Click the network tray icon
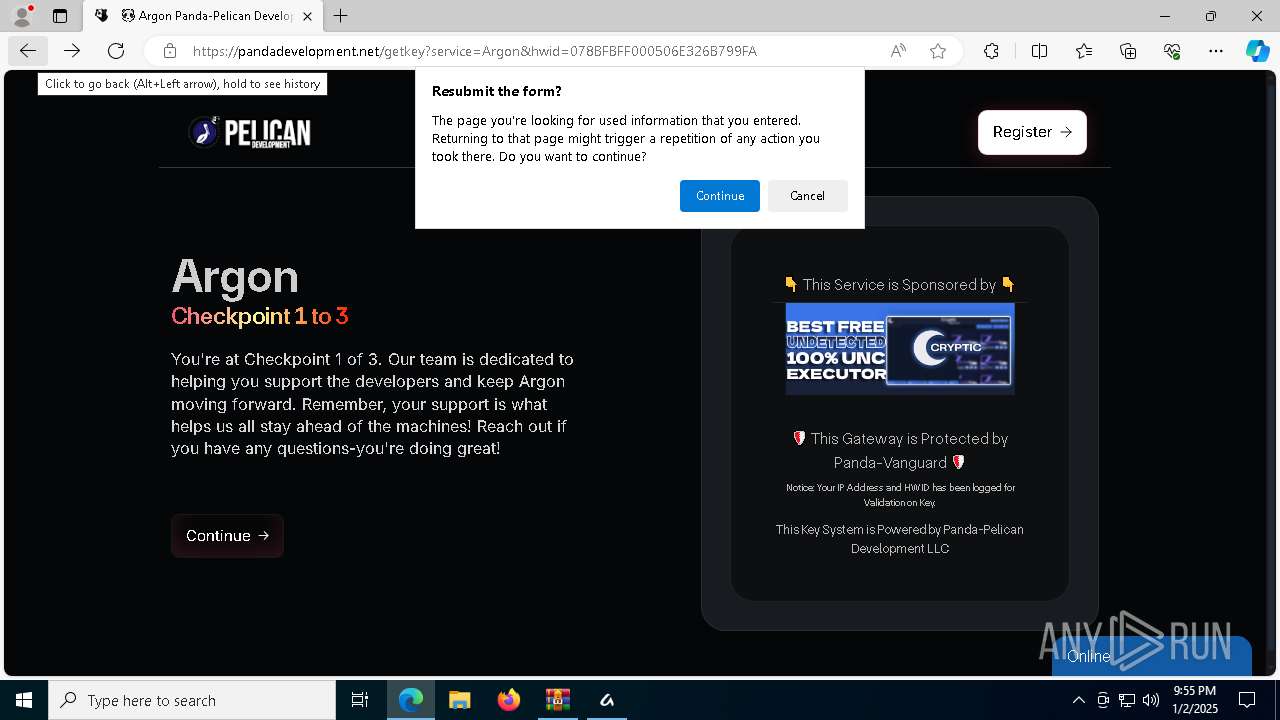 pyautogui.click(x=1127, y=700)
